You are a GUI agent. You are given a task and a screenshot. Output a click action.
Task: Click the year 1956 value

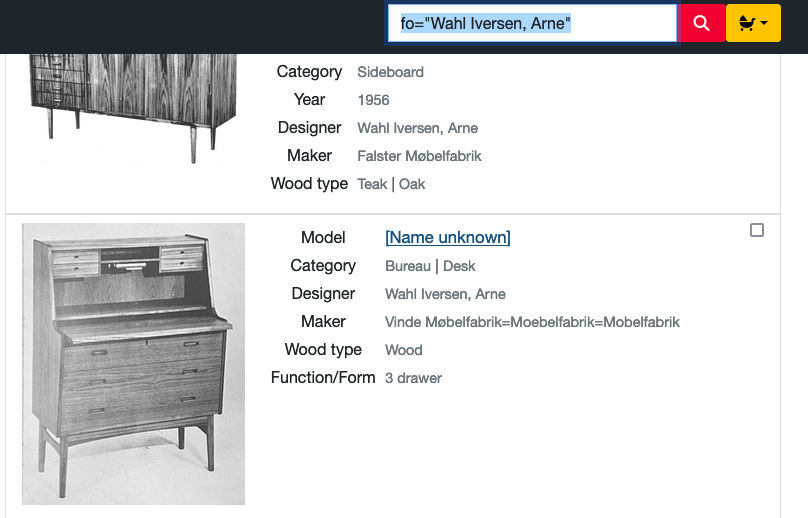pyautogui.click(x=373, y=100)
